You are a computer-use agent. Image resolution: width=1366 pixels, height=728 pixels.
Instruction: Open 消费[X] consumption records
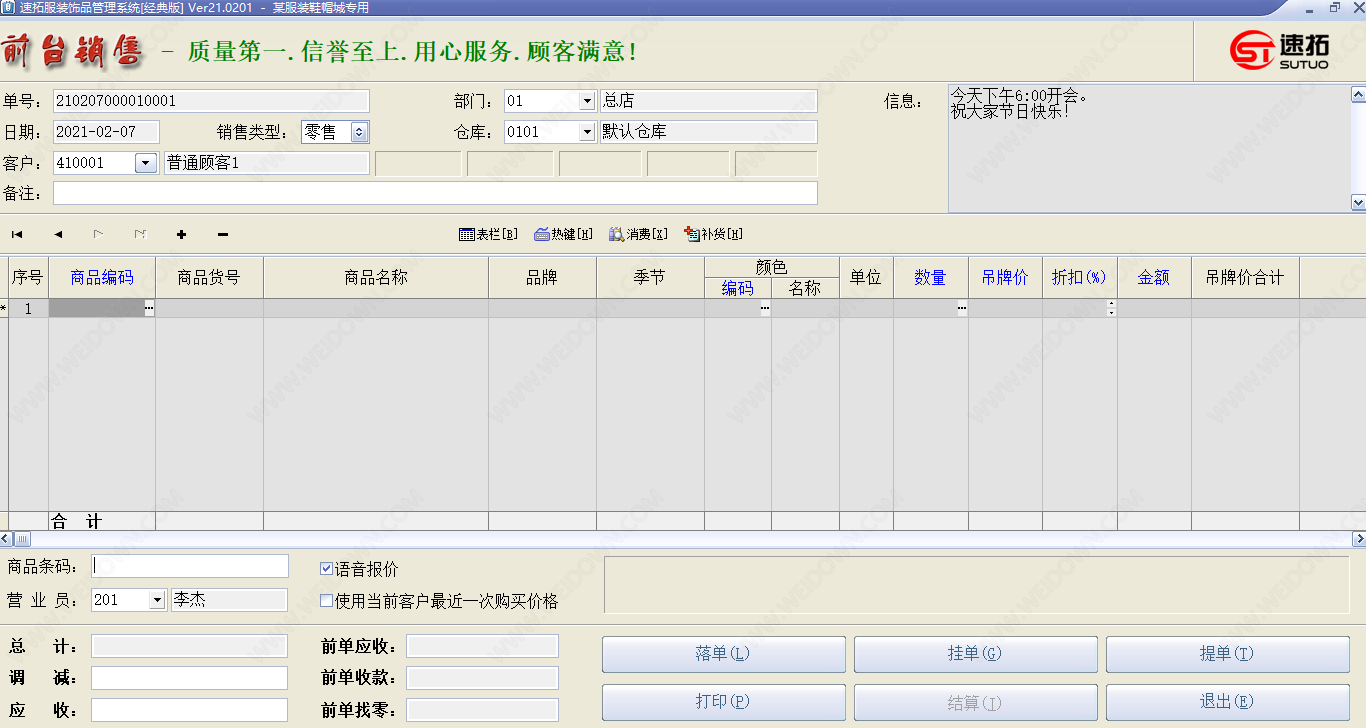(x=638, y=235)
